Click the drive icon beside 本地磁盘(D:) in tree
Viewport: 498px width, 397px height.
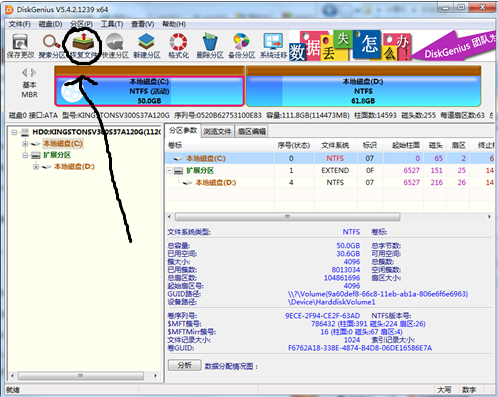[46, 167]
